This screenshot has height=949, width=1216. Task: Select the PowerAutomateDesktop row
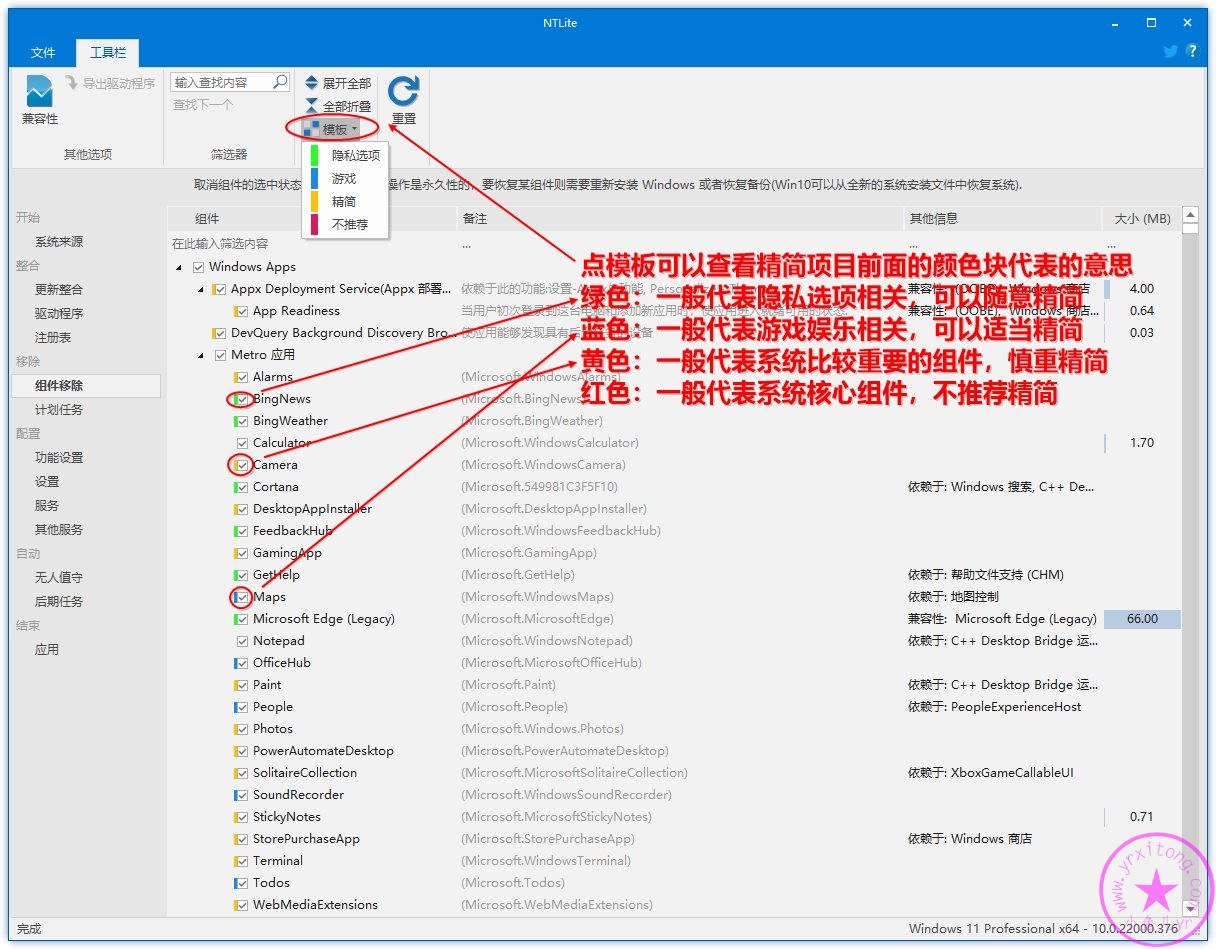[x=675, y=751]
